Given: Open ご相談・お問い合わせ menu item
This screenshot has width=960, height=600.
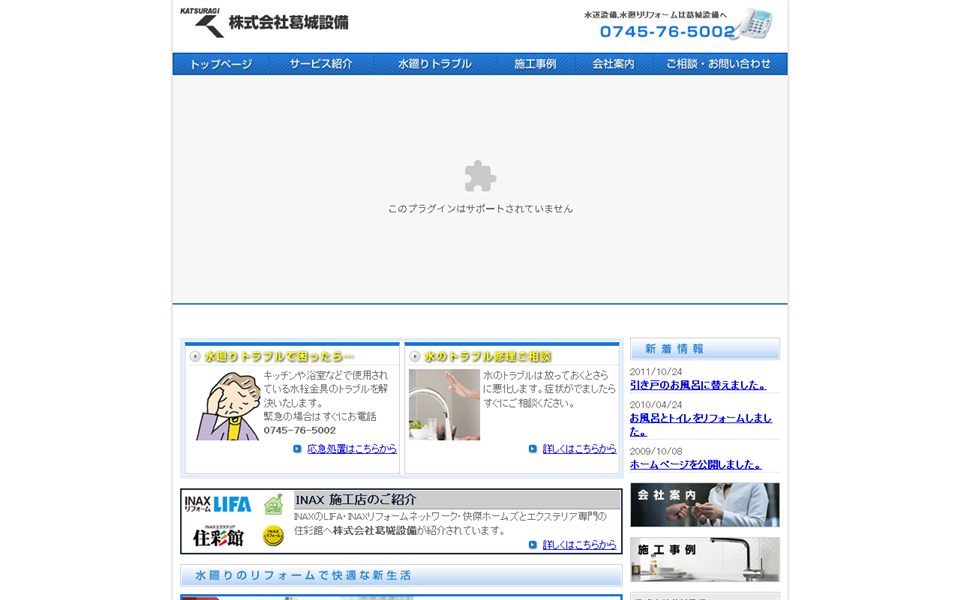Looking at the screenshot, I should 718,64.
